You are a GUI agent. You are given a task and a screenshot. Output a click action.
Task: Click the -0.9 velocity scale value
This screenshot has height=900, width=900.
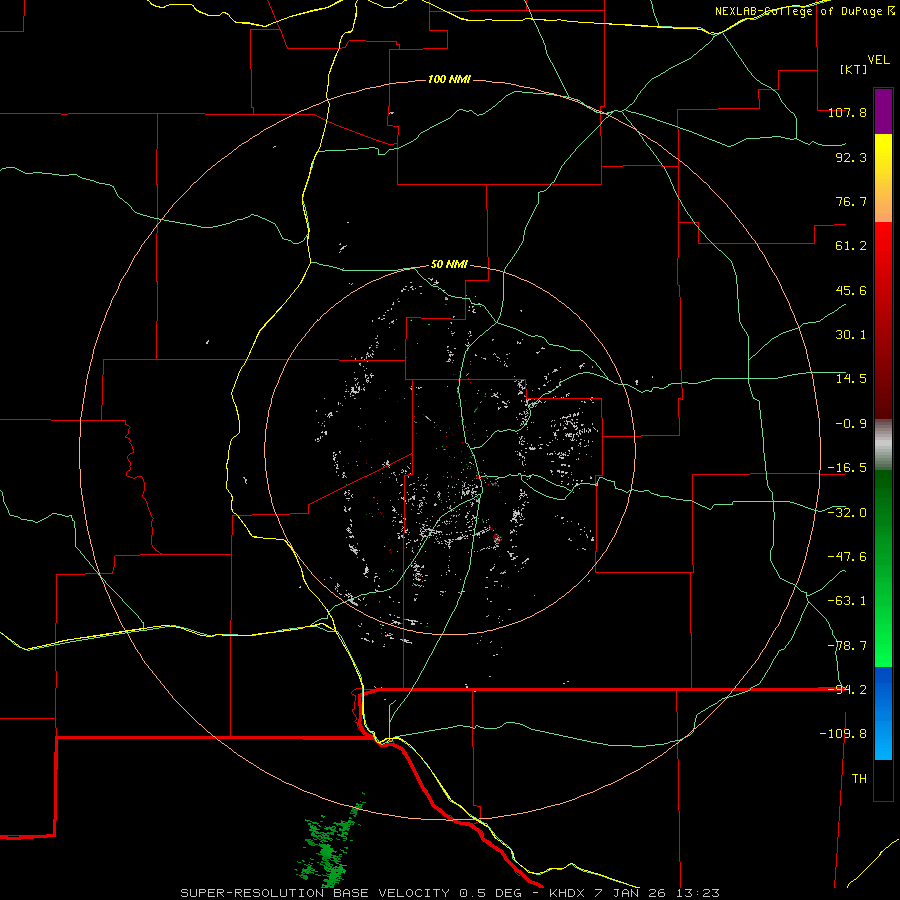coord(851,424)
